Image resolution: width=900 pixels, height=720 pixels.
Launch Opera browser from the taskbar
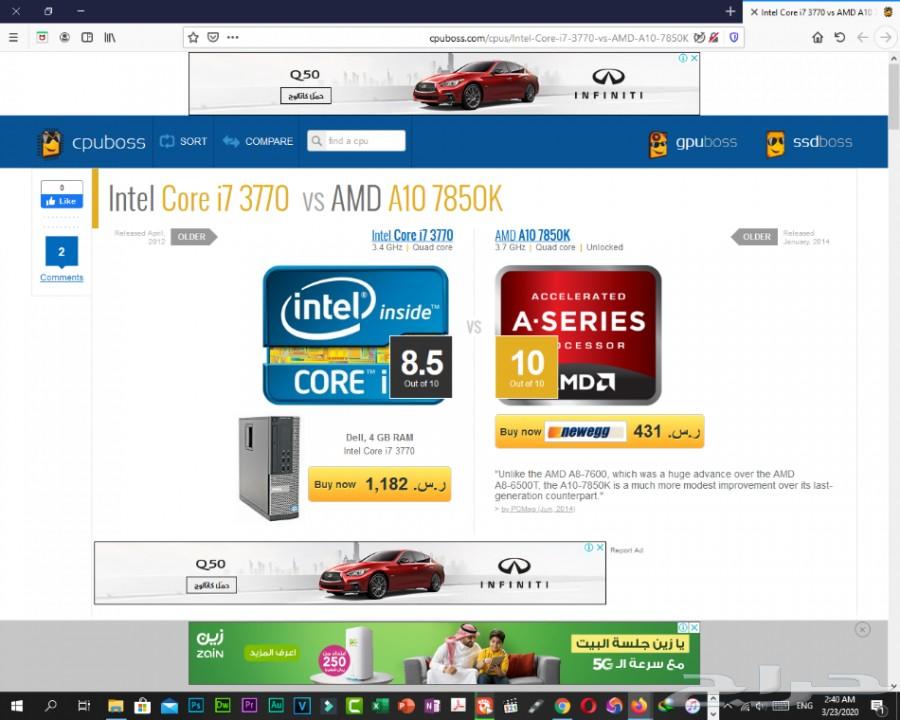coord(588,706)
